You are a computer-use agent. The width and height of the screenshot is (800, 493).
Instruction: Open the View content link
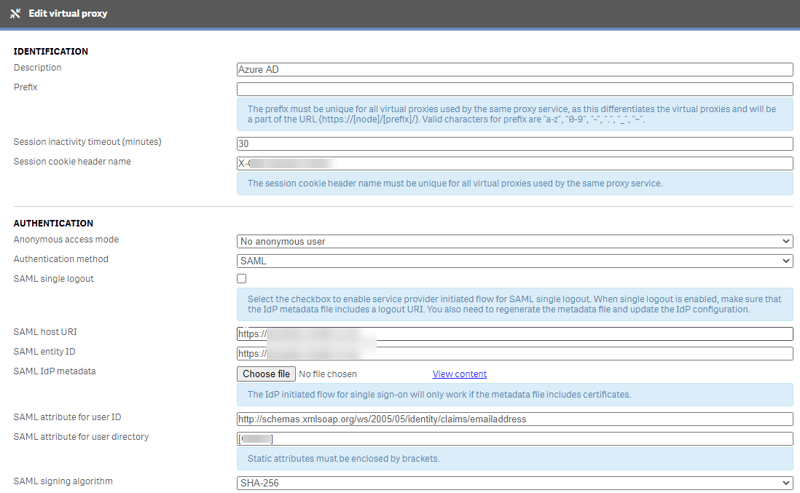[460, 374]
